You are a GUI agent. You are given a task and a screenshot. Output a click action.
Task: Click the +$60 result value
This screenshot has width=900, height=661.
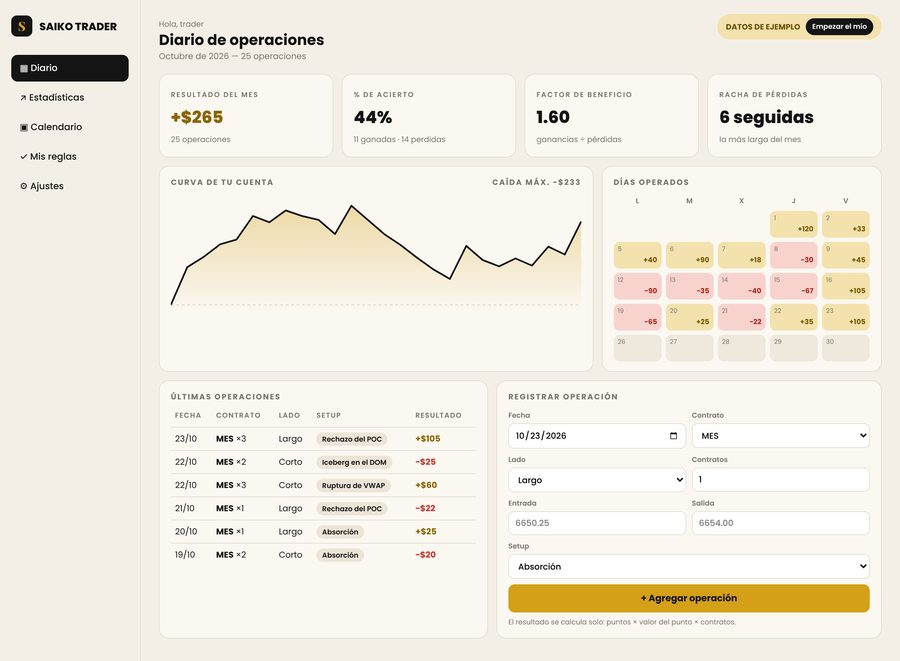[x=426, y=485]
